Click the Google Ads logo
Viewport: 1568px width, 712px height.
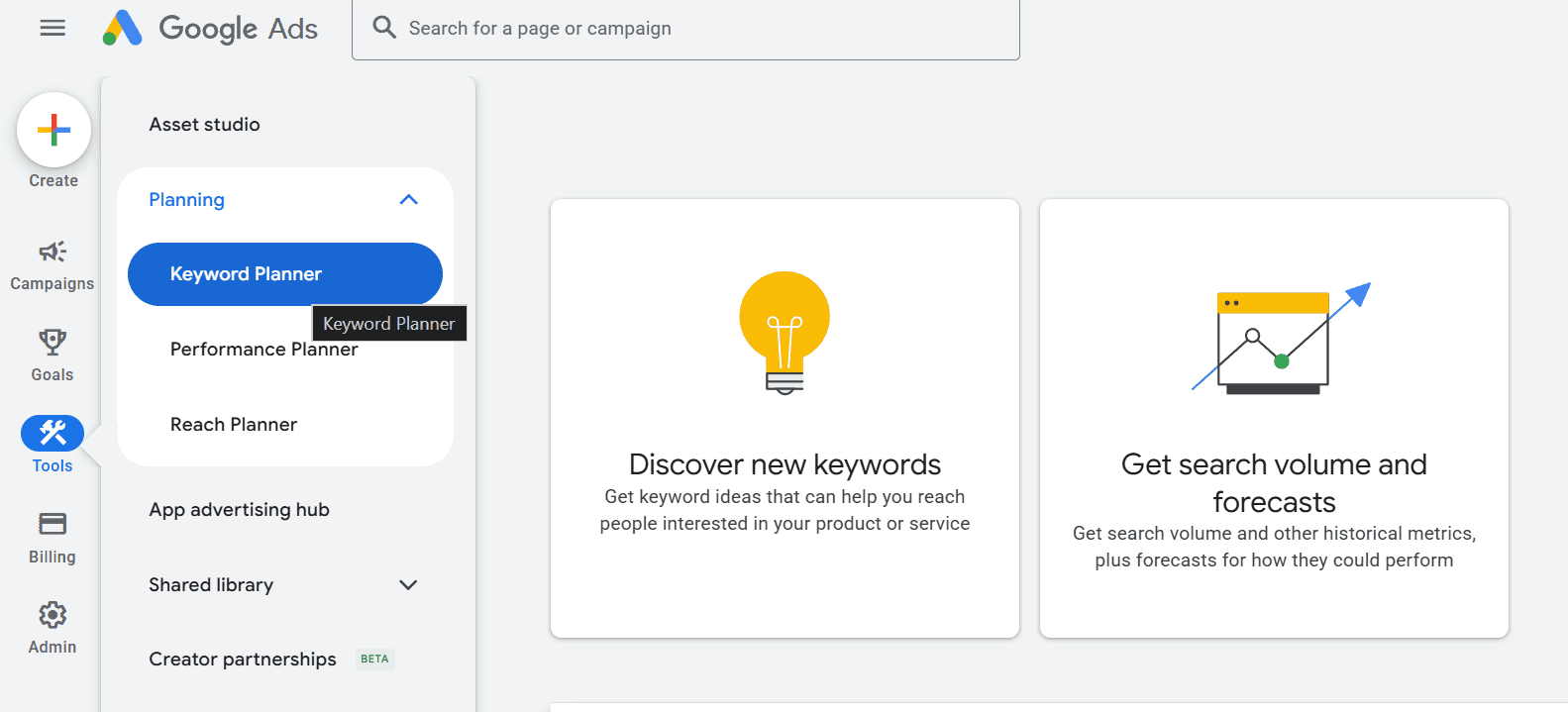(x=209, y=28)
